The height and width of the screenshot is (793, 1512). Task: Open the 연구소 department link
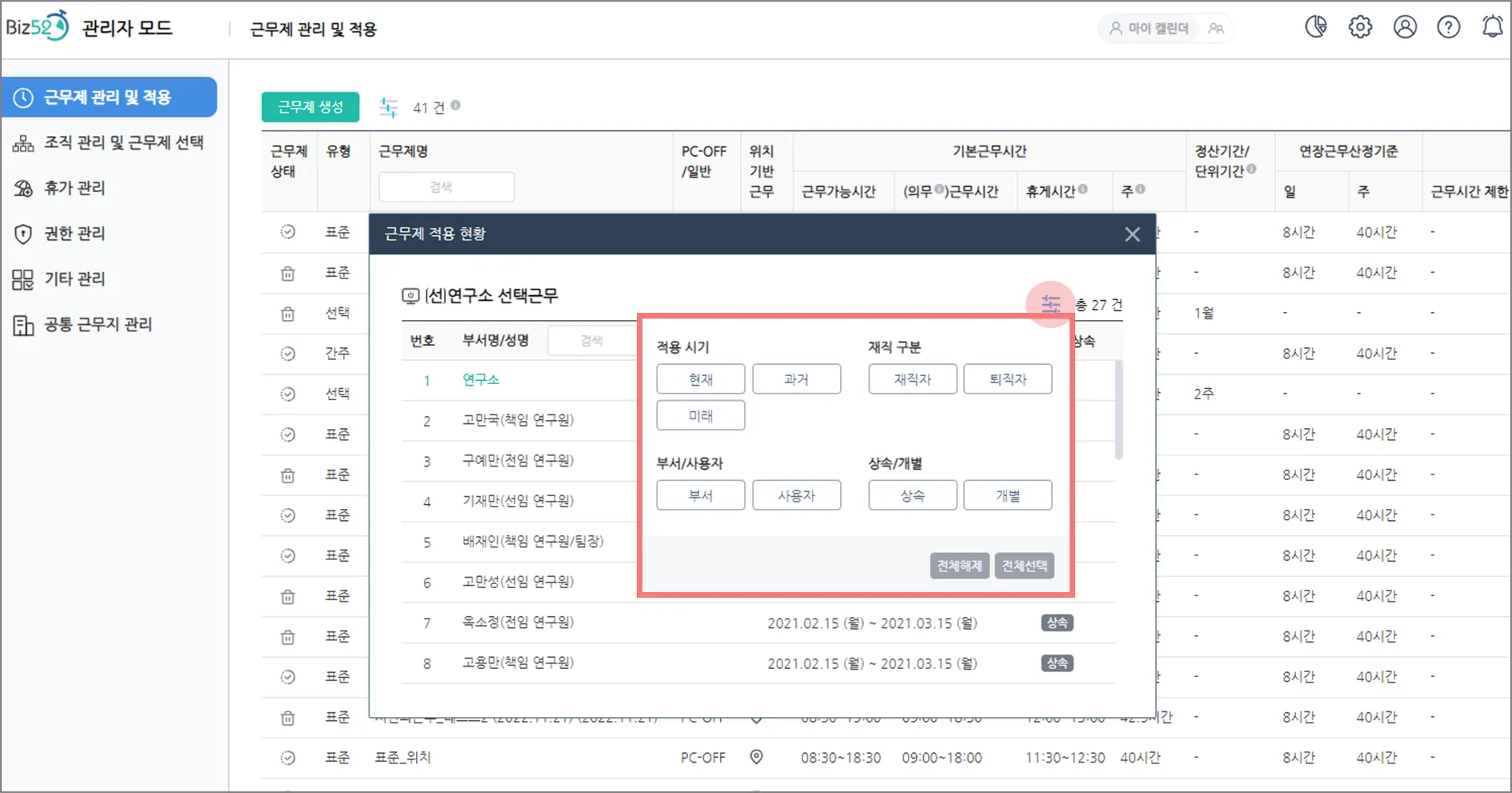click(481, 379)
